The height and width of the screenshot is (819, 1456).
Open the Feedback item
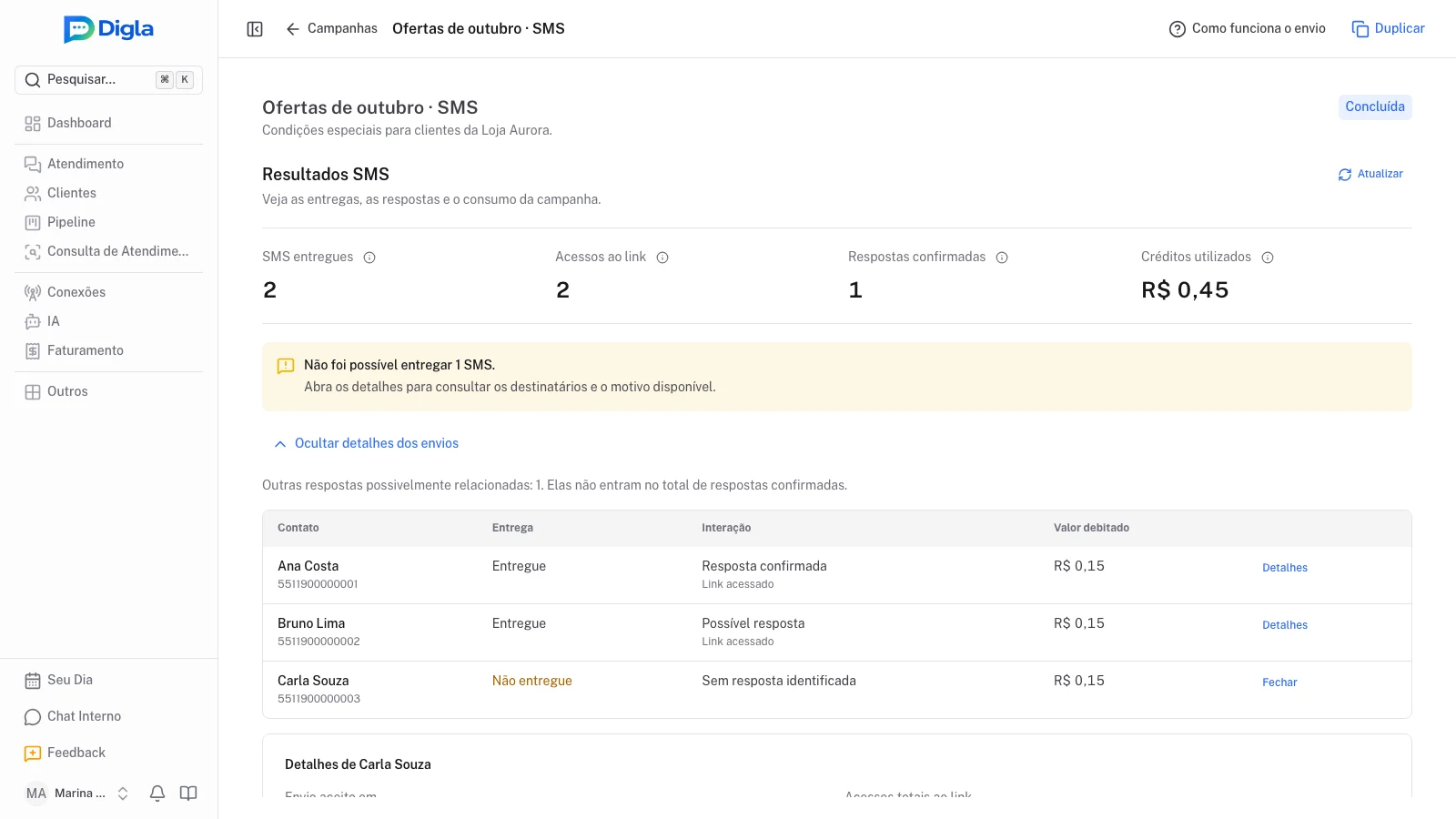[108, 753]
